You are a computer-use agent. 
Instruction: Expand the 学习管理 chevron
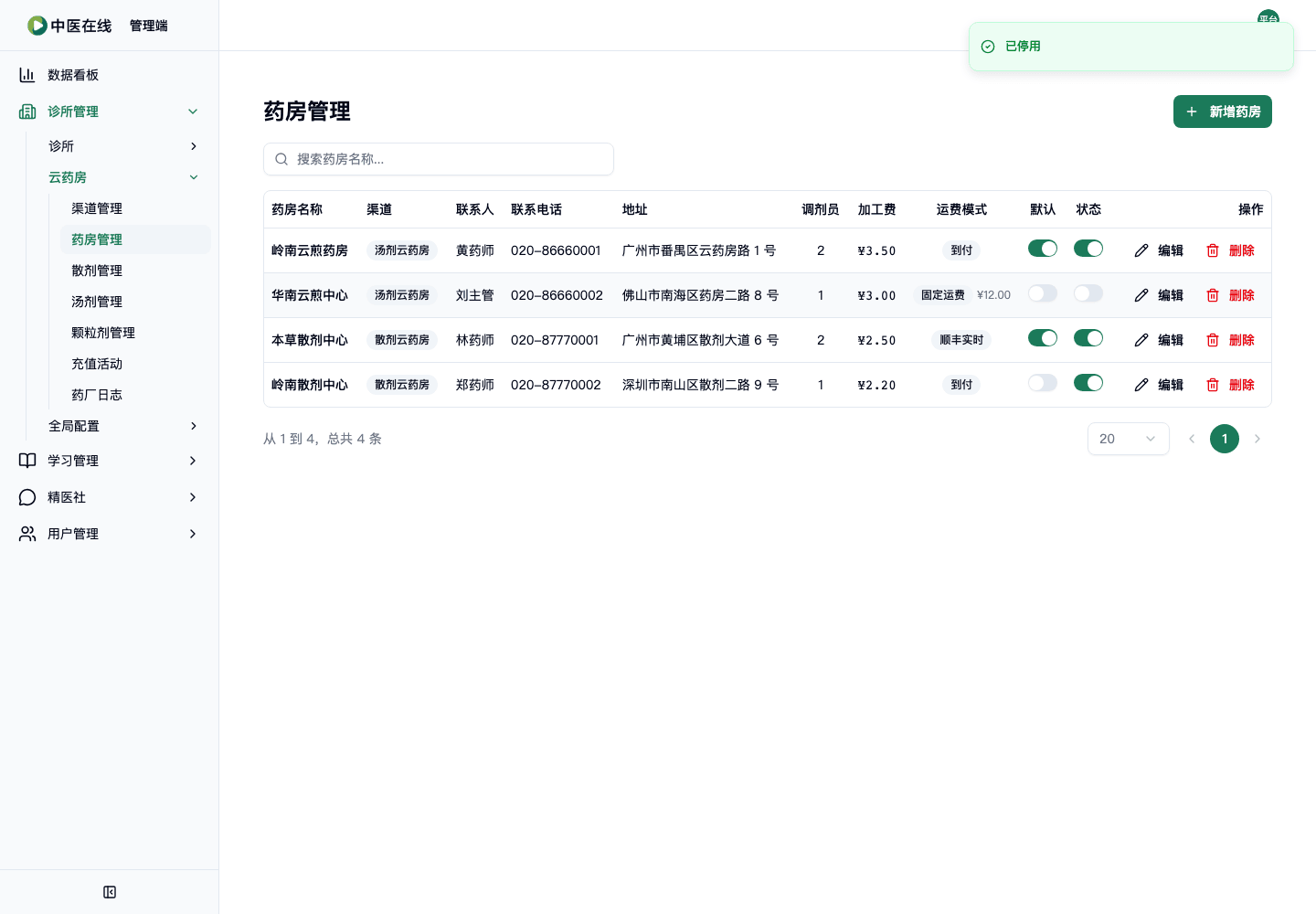point(193,461)
